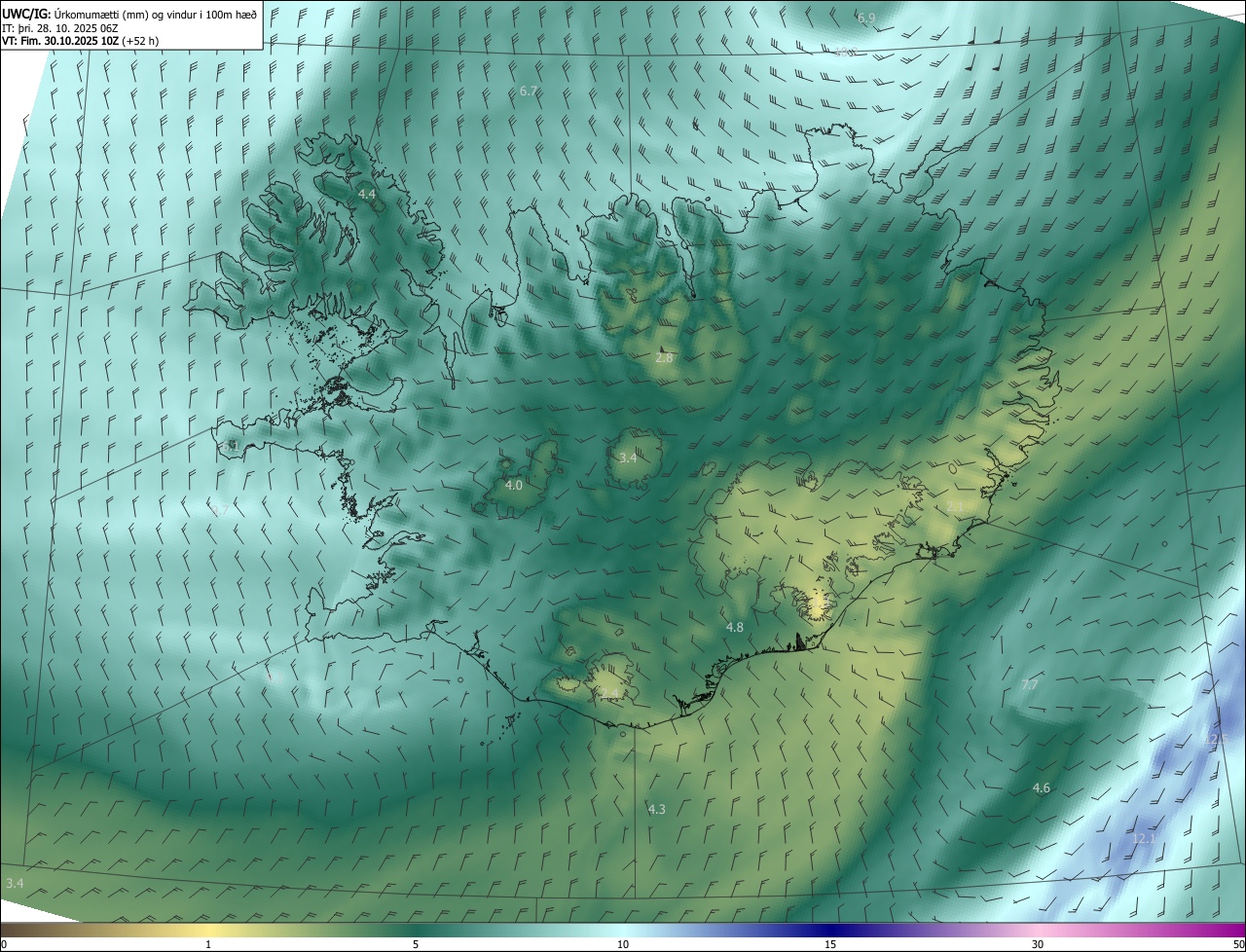The width and height of the screenshot is (1246, 952).
Task: Click the 3.4 label just above the color scale
Action: [x=15, y=883]
